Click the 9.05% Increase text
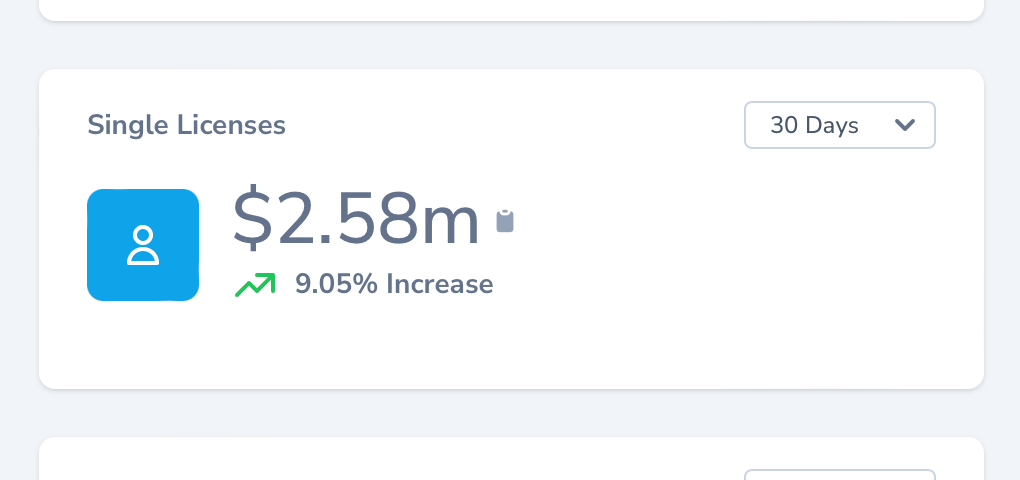Screen dimensions: 1020x480 (x=394, y=284)
